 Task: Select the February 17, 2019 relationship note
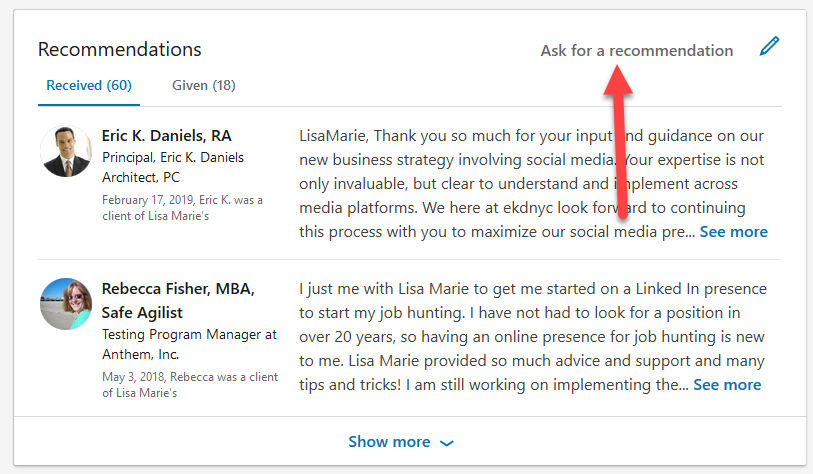182,207
